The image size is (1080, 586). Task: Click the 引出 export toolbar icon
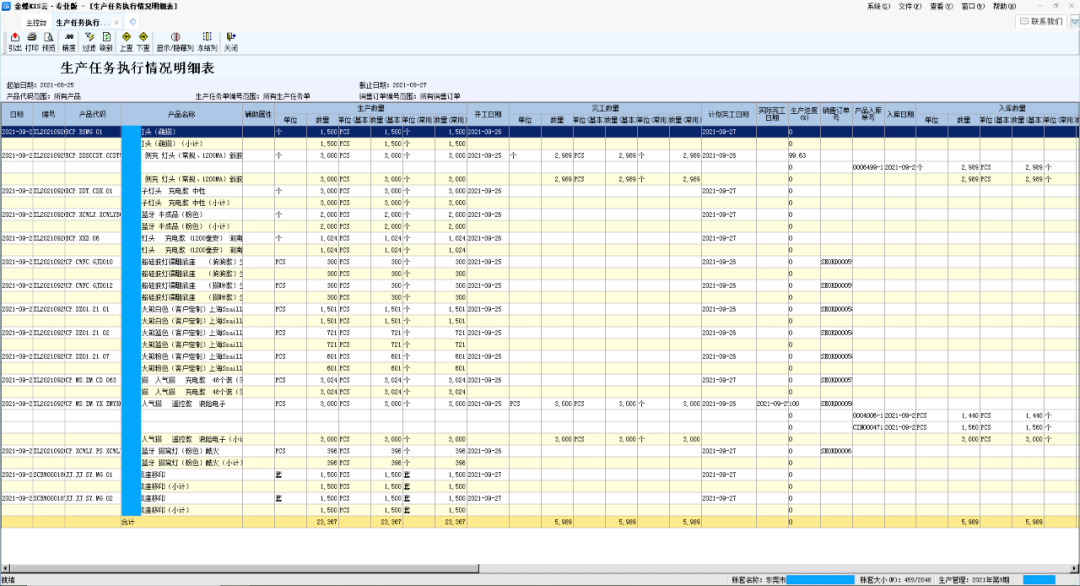(x=14, y=41)
